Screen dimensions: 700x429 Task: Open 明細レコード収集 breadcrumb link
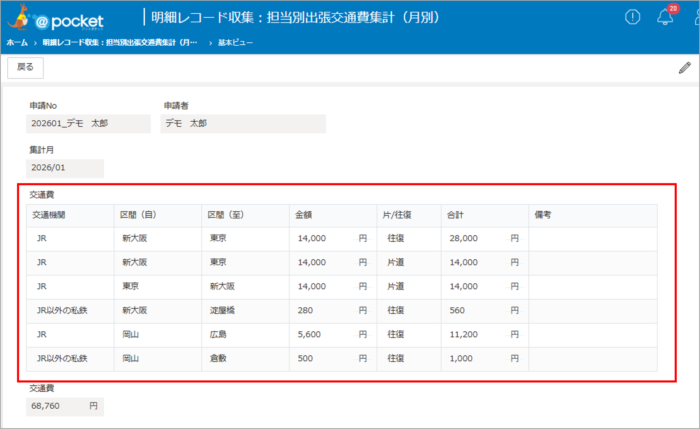click(120, 42)
